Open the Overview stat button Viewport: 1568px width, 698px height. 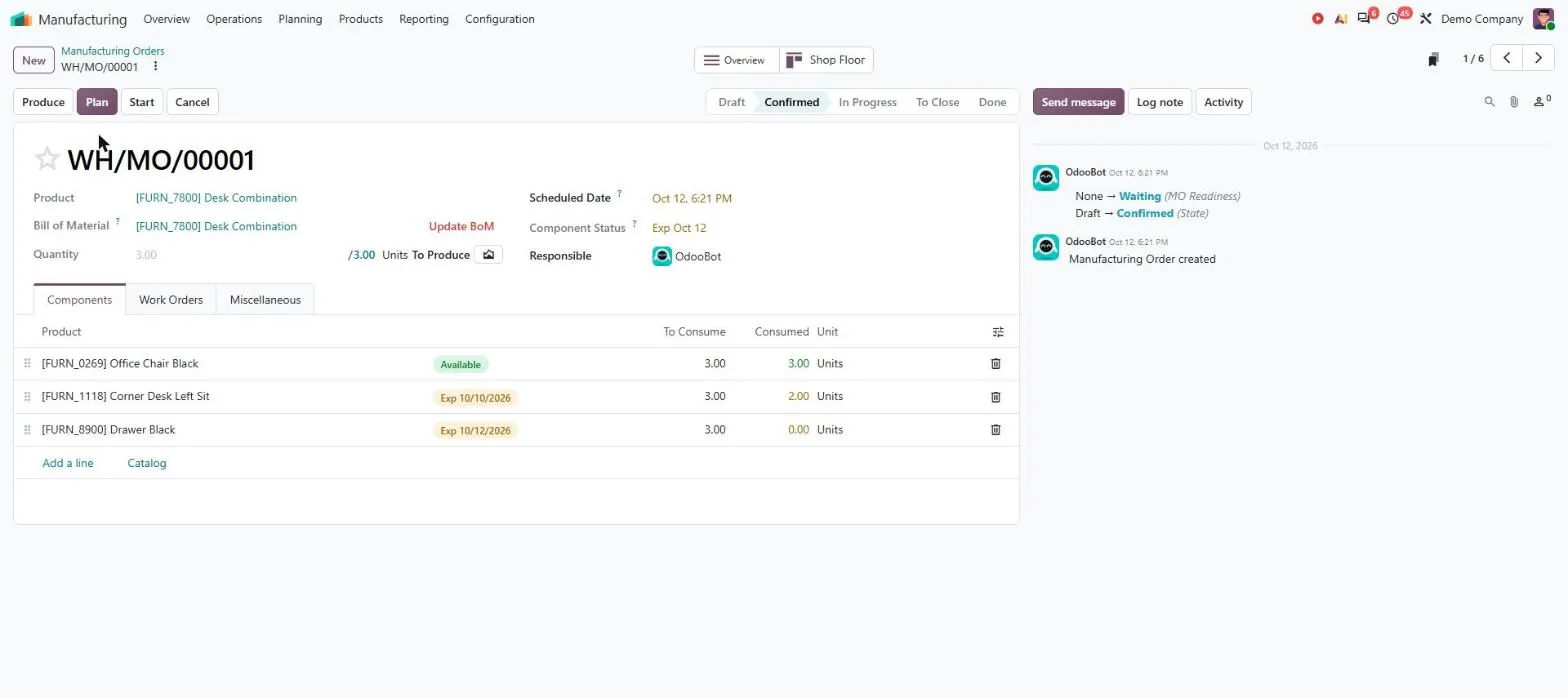[736, 60]
